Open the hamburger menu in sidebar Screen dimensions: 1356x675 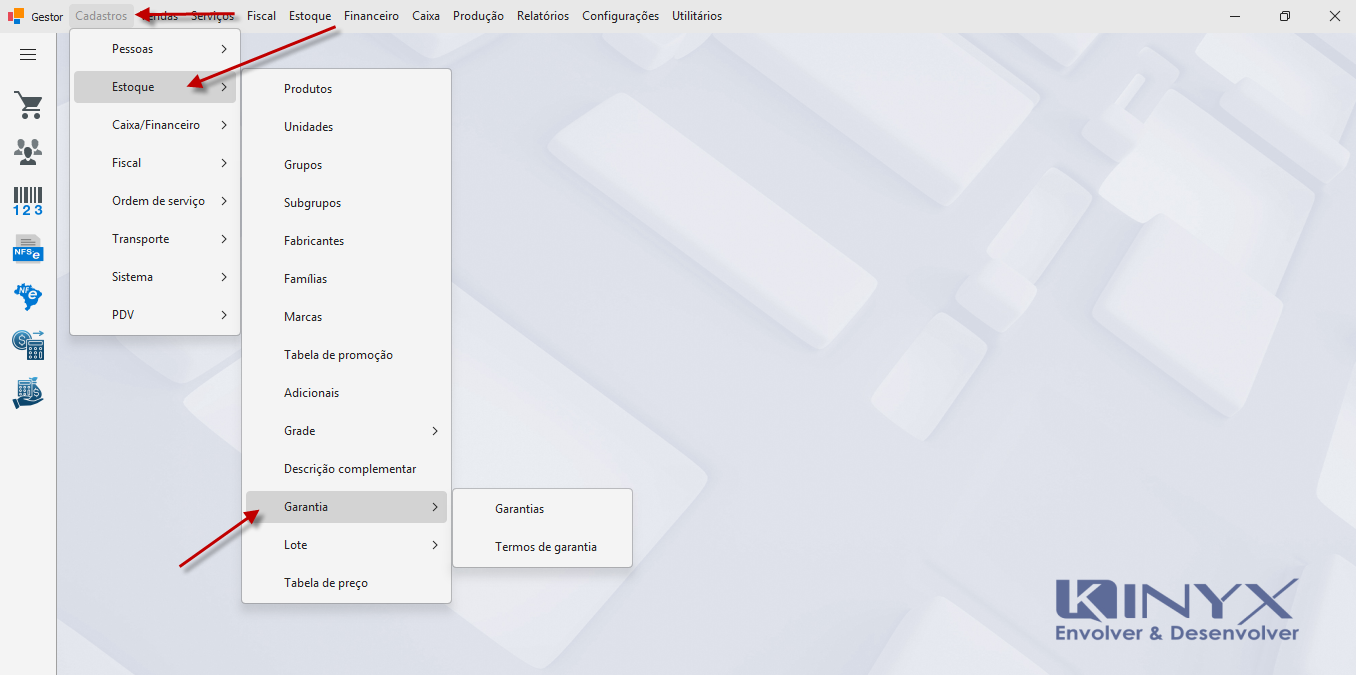[x=28, y=55]
